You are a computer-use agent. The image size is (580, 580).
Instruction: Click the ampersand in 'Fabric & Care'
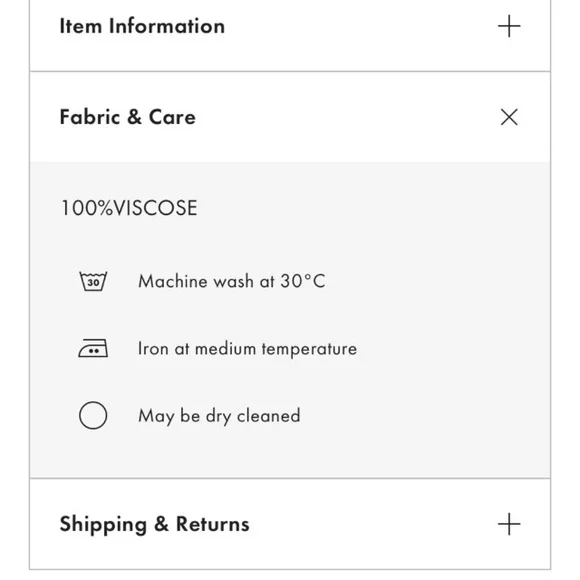[x=135, y=117]
